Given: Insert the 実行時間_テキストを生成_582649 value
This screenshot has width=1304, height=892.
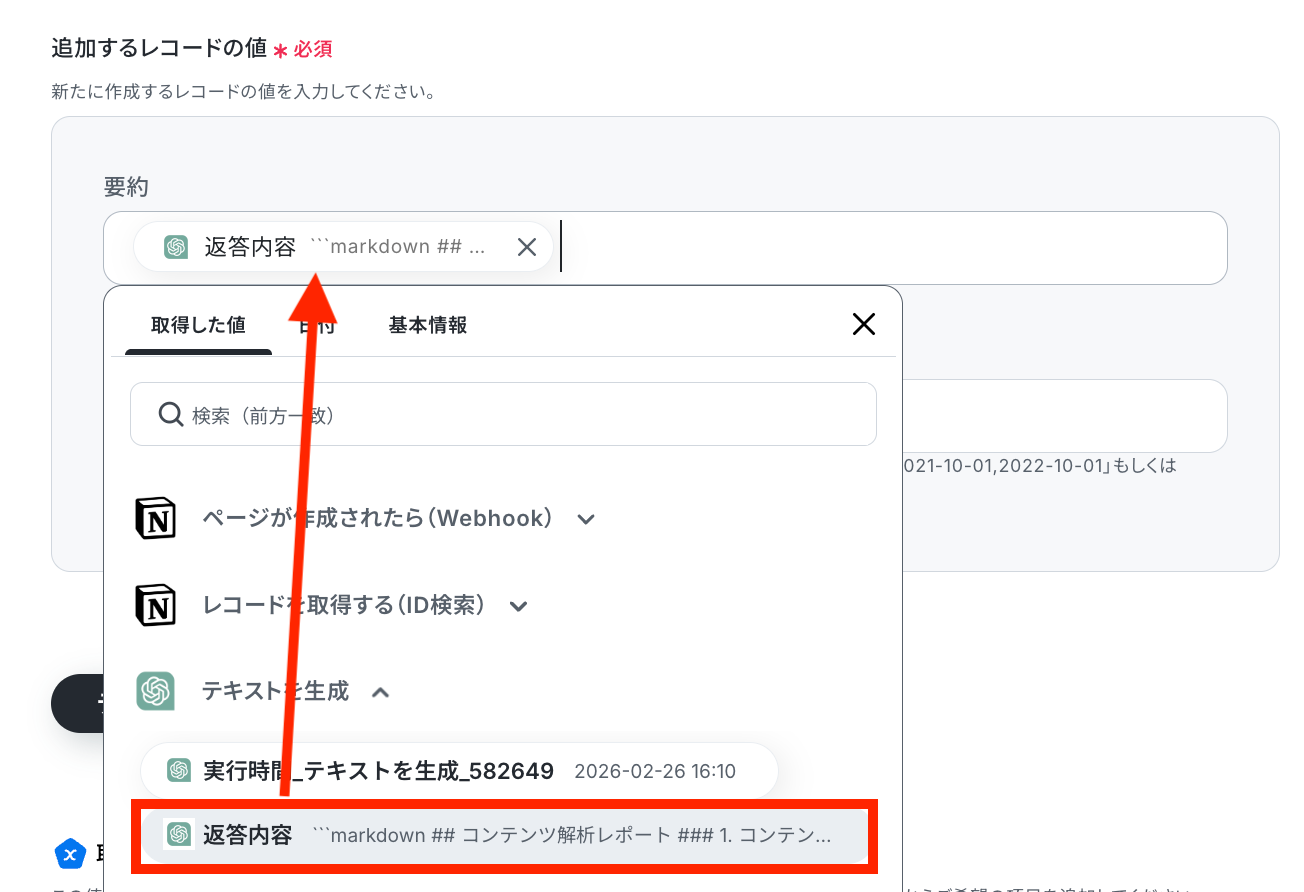Looking at the screenshot, I should coord(459,771).
